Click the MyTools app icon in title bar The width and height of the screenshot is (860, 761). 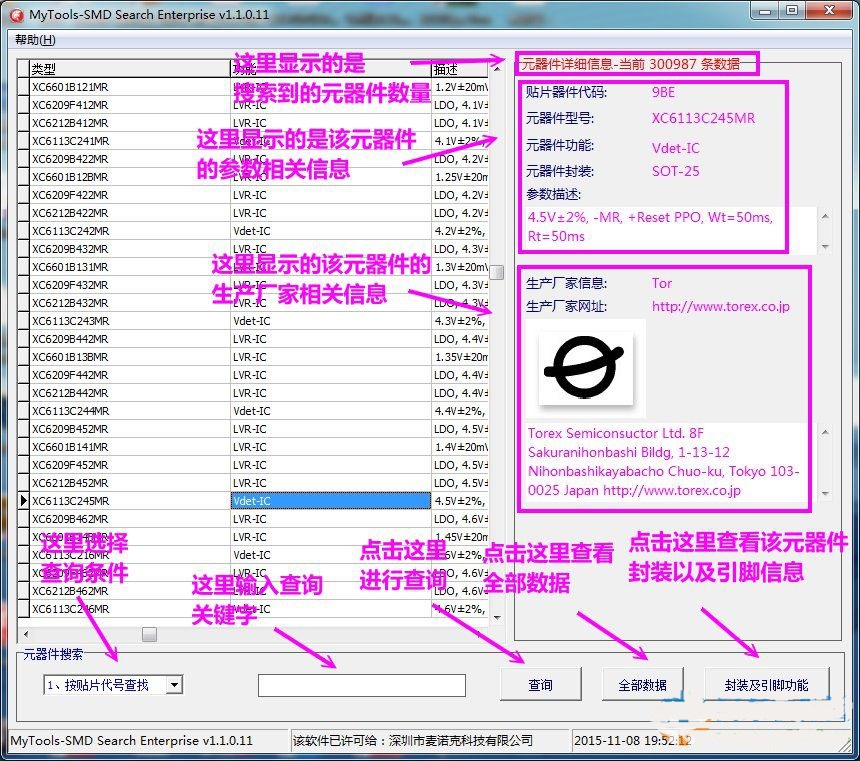click(x=17, y=15)
